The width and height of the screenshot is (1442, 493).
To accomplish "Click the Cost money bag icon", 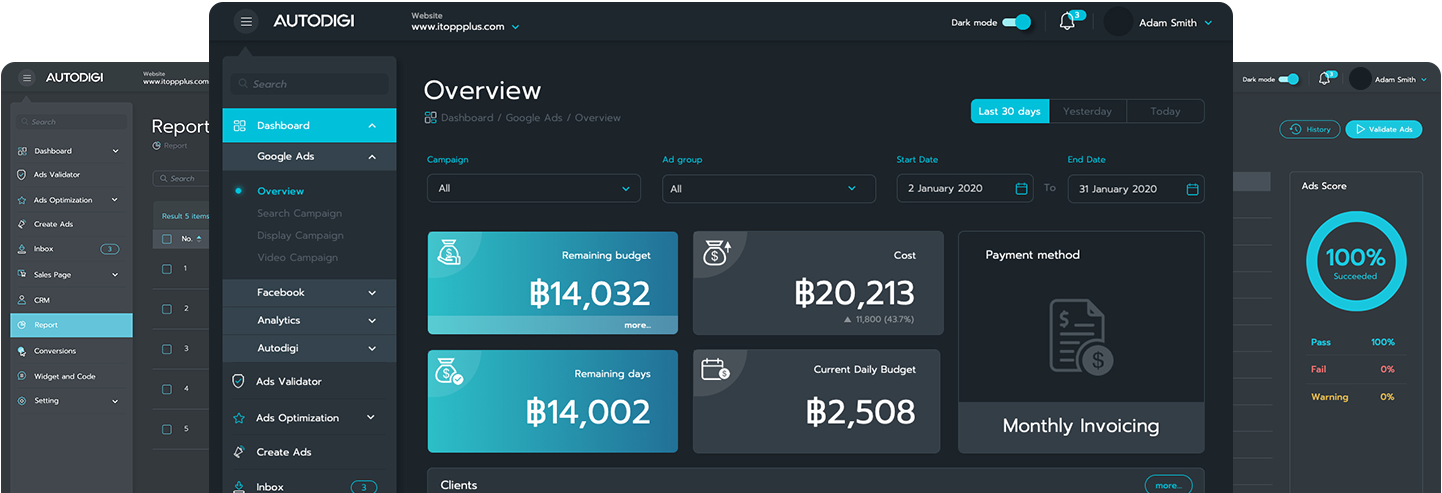I will pyautogui.click(x=717, y=253).
